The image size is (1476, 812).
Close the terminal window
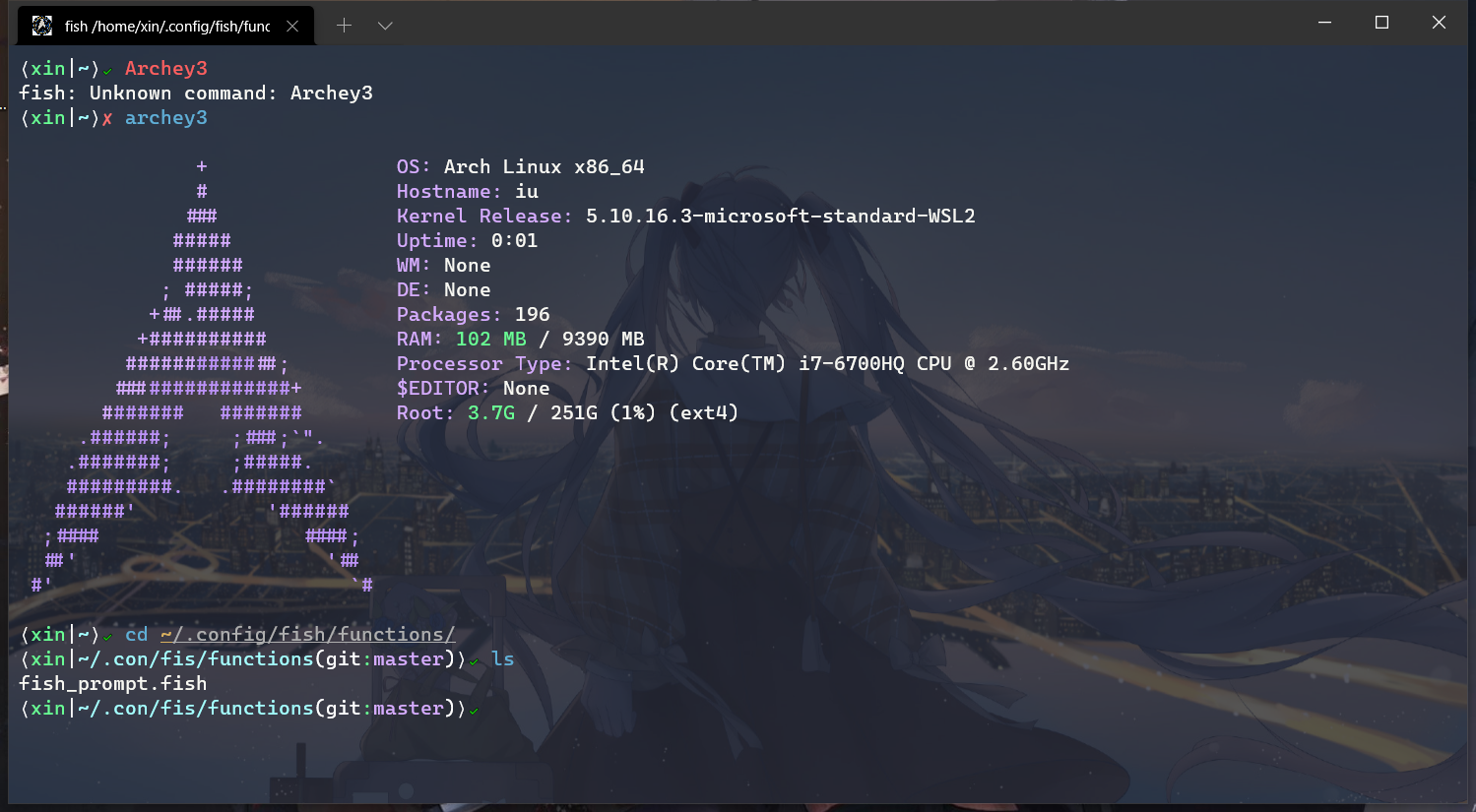(1439, 23)
